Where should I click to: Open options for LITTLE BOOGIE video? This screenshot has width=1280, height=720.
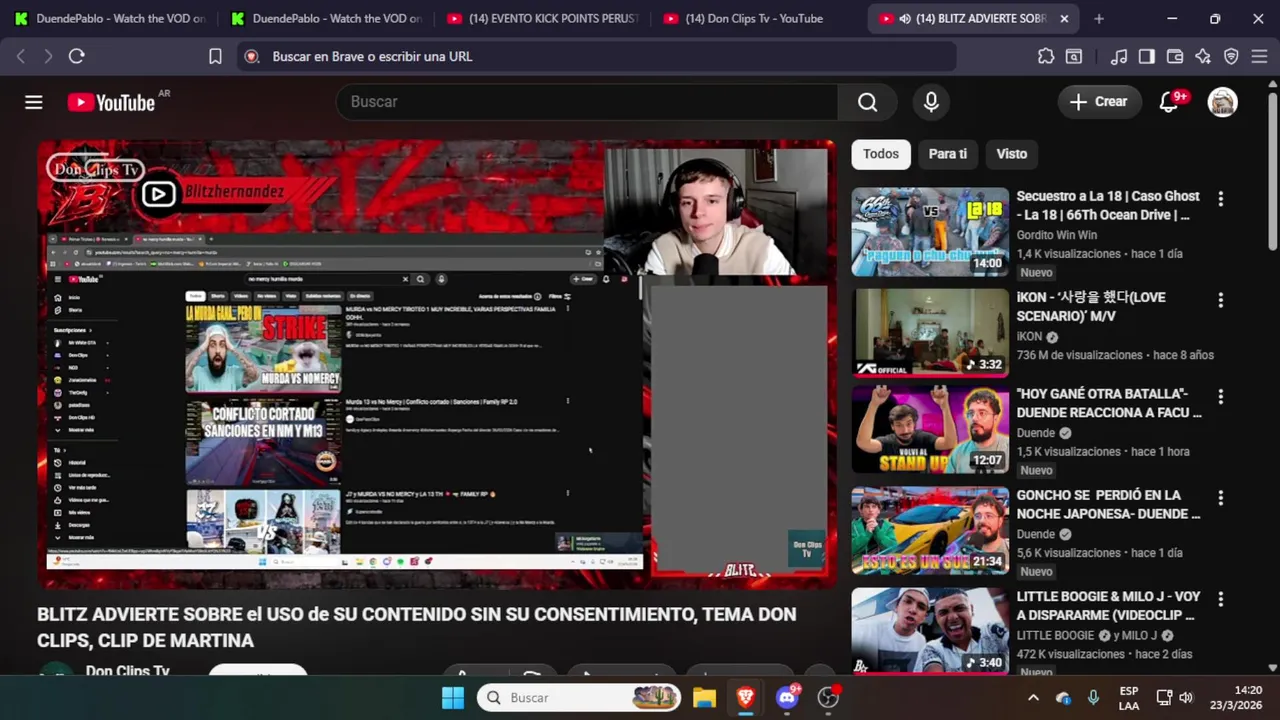(x=1220, y=598)
